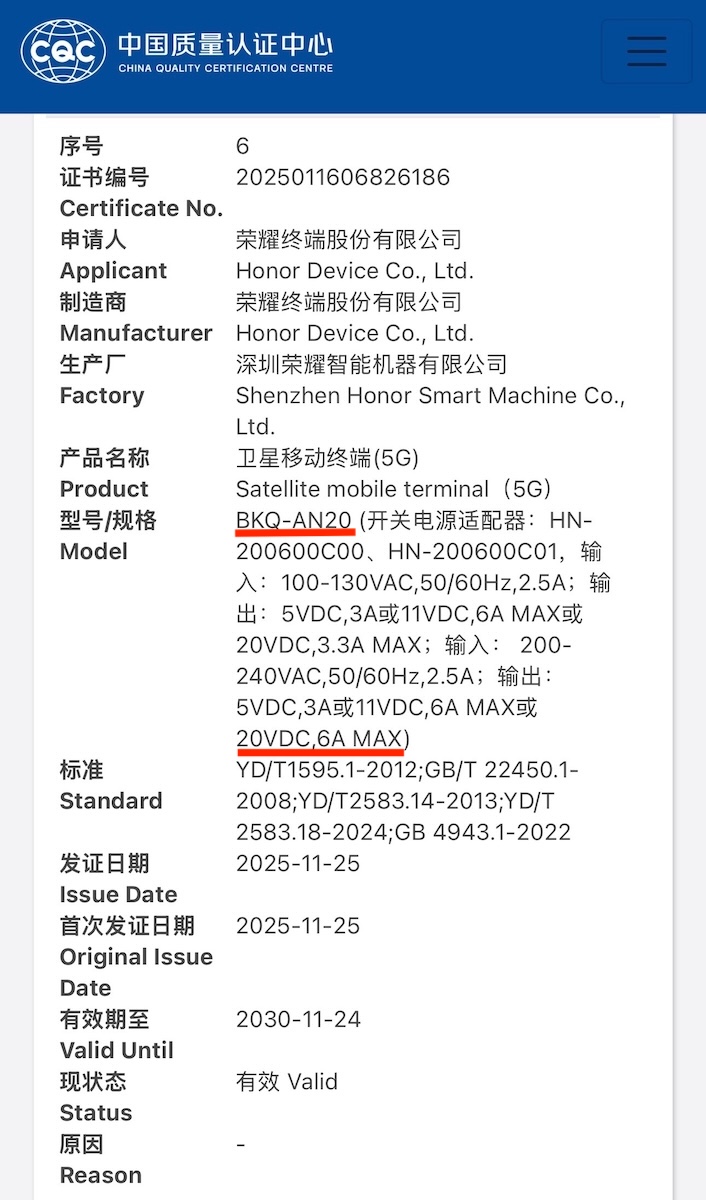Click the Original Issue Date label
The height and width of the screenshot is (1200, 706).
[136, 957]
